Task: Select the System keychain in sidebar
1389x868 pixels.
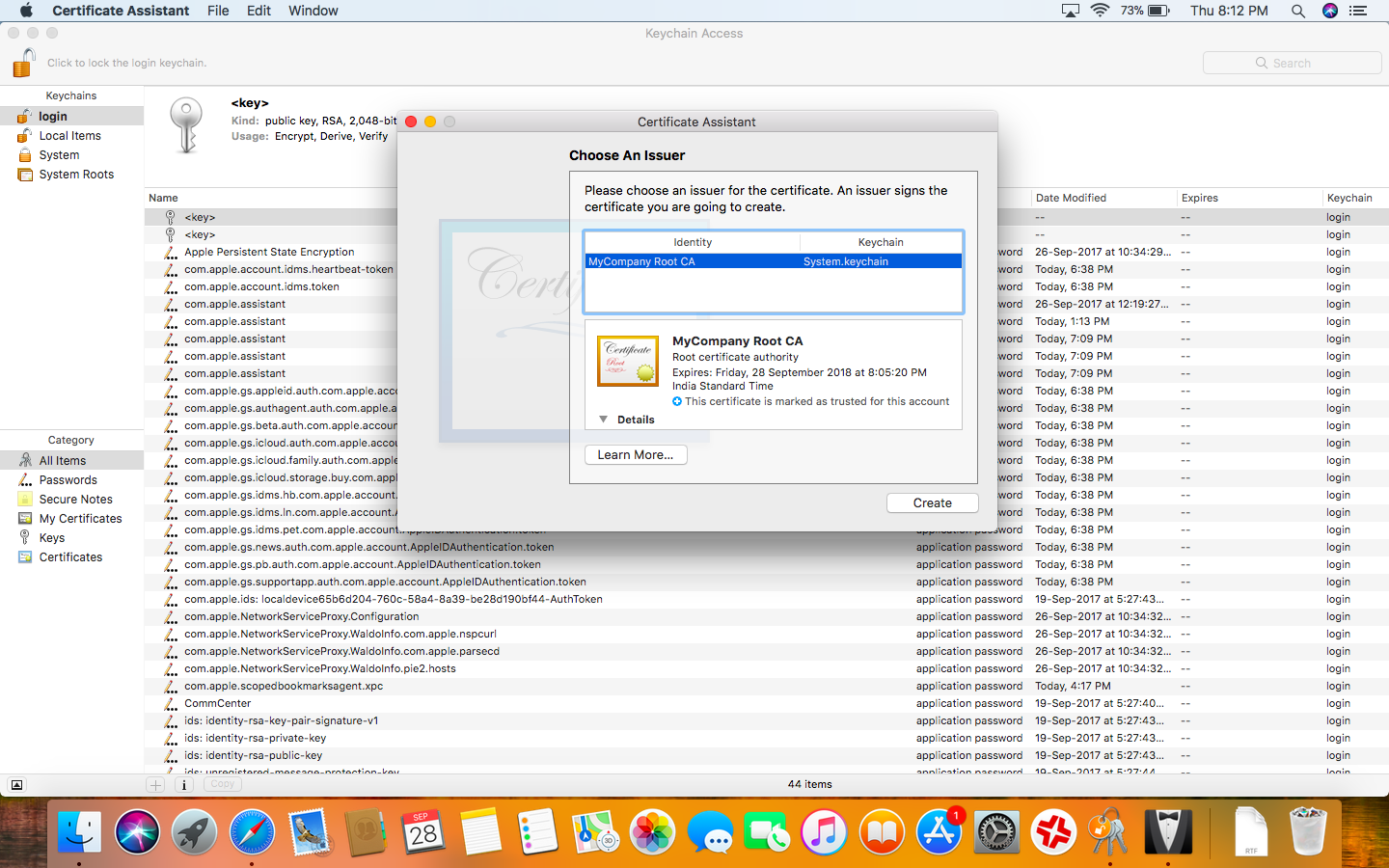Action: 71,155
